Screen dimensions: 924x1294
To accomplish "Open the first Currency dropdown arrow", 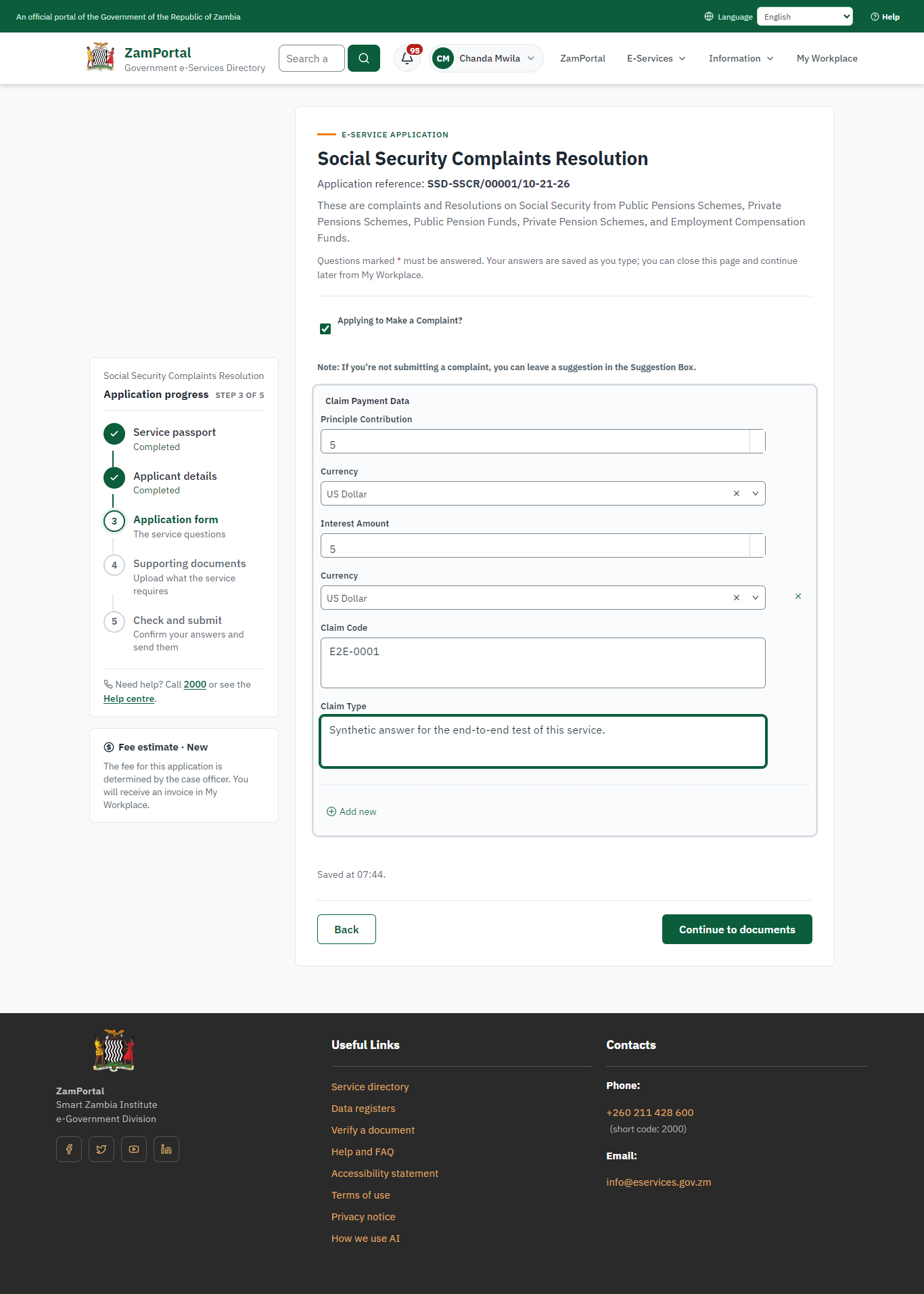I will [756, 493].
